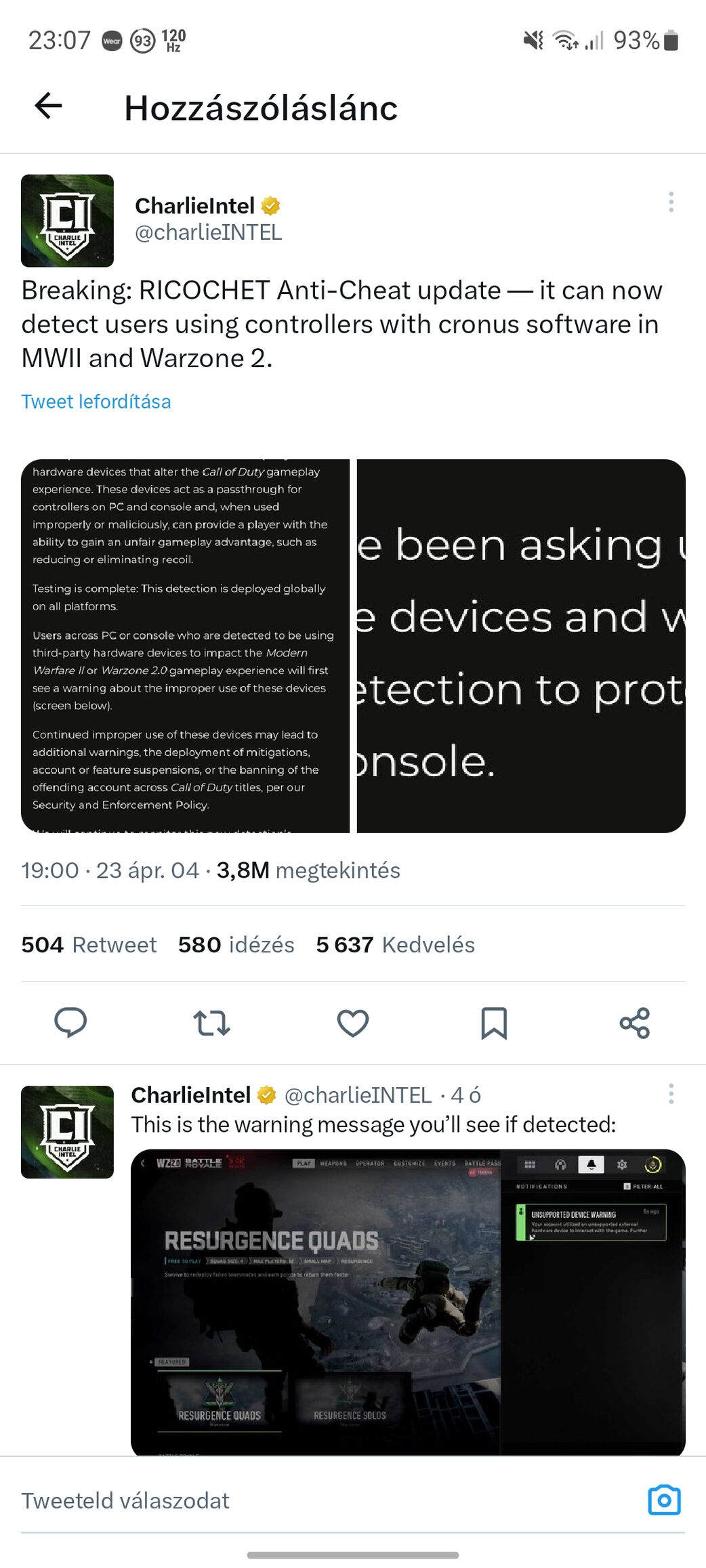Open the main tweet's three-dot menu
This screenshot has height=1568, width=706.
pos(671,202)
